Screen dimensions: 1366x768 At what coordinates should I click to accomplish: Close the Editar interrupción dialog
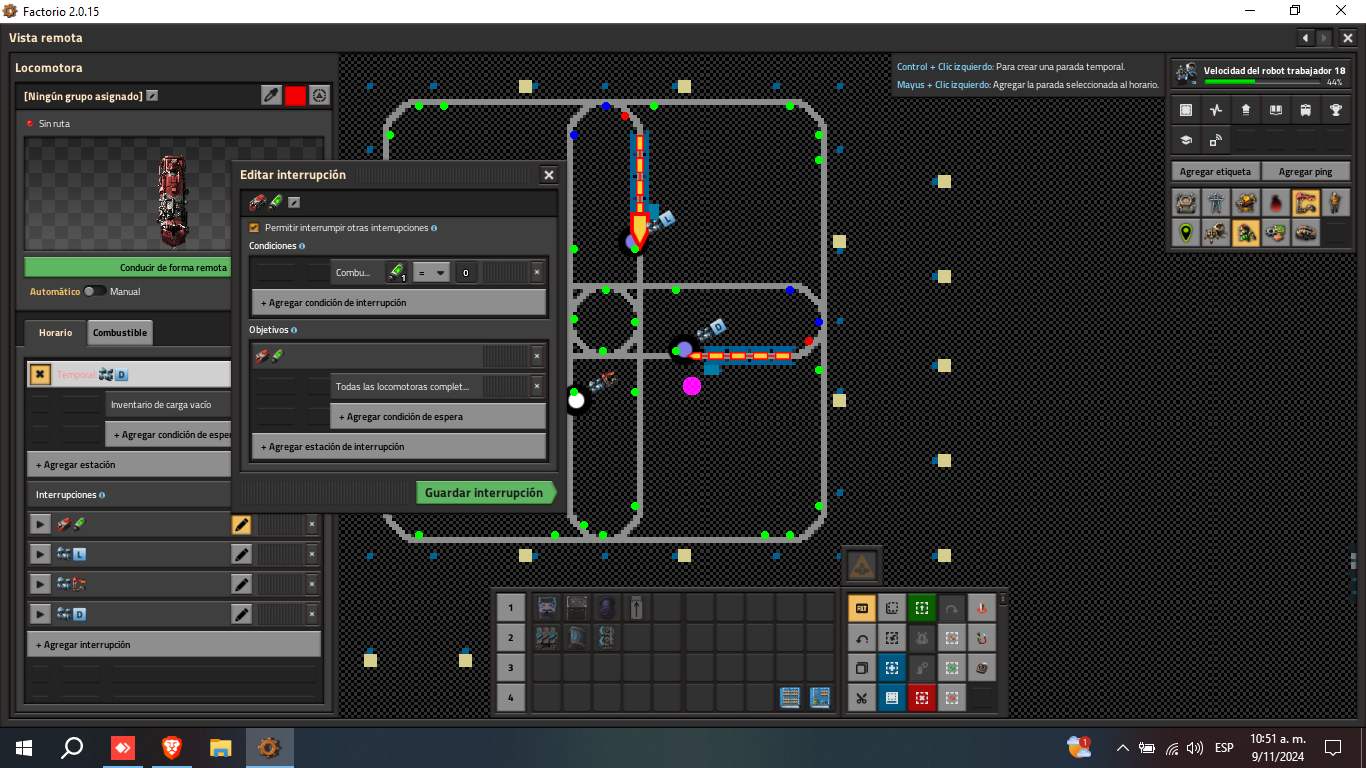click(x=548, y=175)
